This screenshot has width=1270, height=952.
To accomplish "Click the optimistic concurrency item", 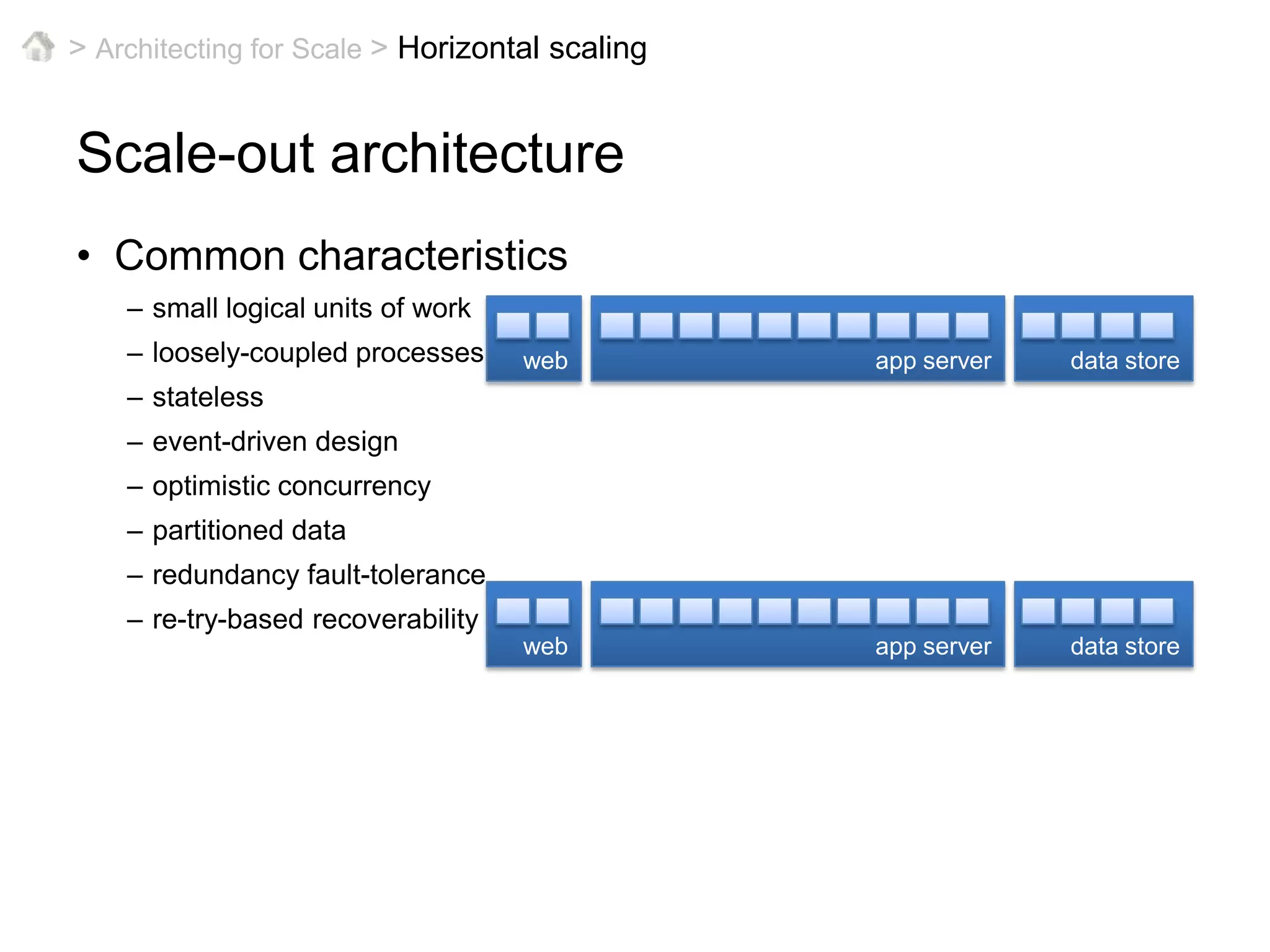I will coord(291,487).
